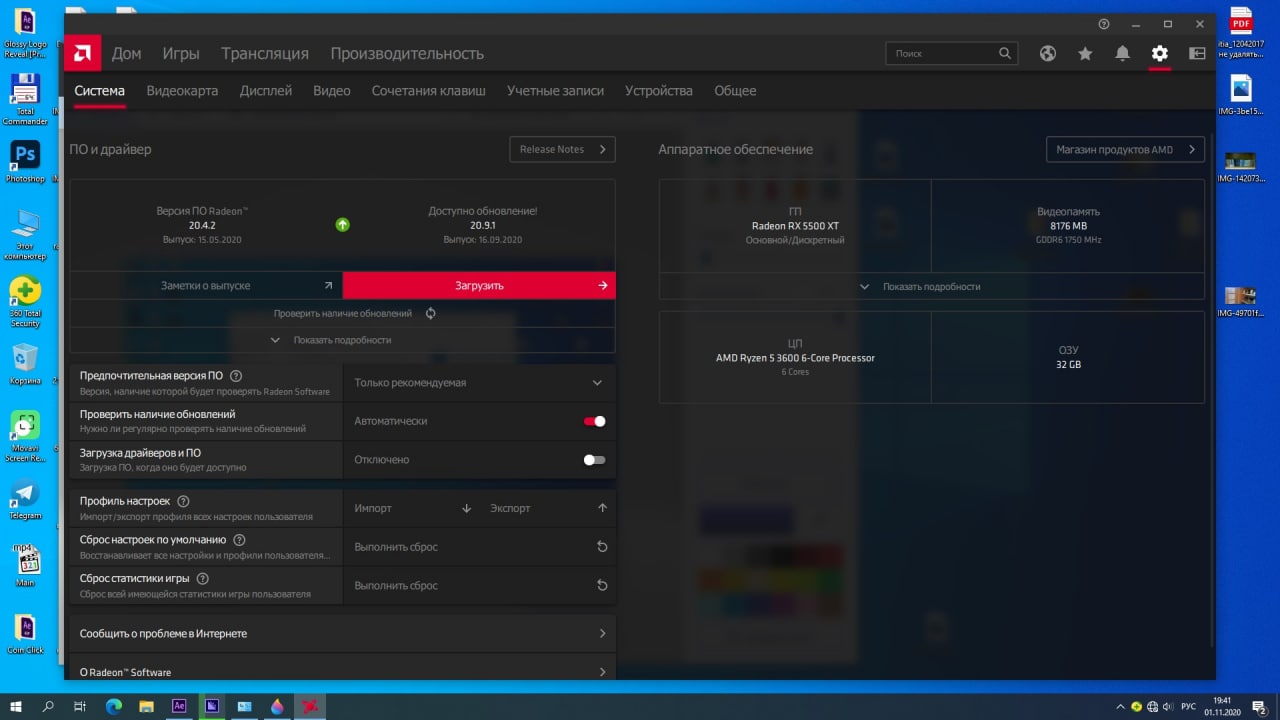The width and height of the screenshot is (1280, 720).
Task: Switch to Учетные записи sub-tab
Action: pos(555,91)
